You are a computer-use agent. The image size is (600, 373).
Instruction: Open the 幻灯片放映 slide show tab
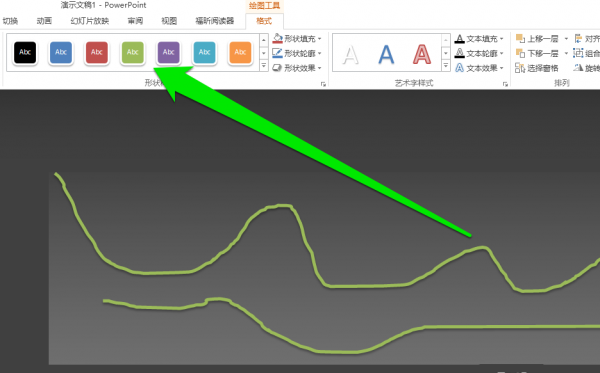coord(90,21)
